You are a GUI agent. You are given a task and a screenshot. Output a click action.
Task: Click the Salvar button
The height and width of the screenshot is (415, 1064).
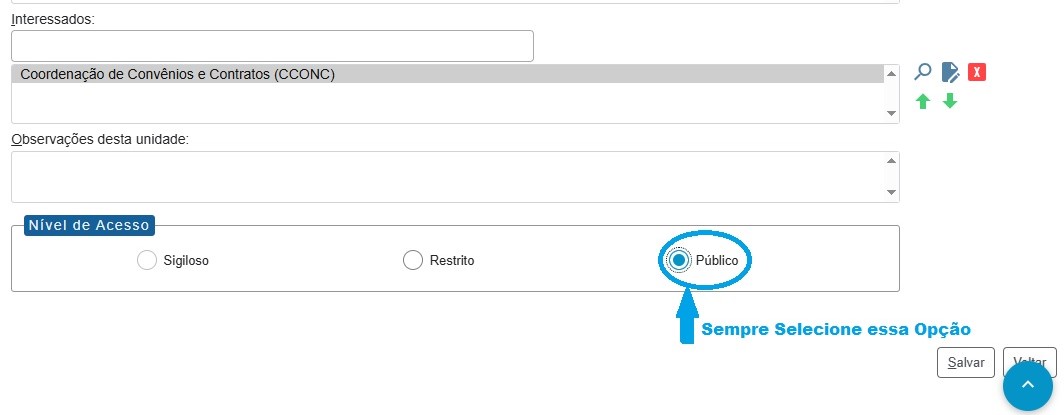coord(966,362)
